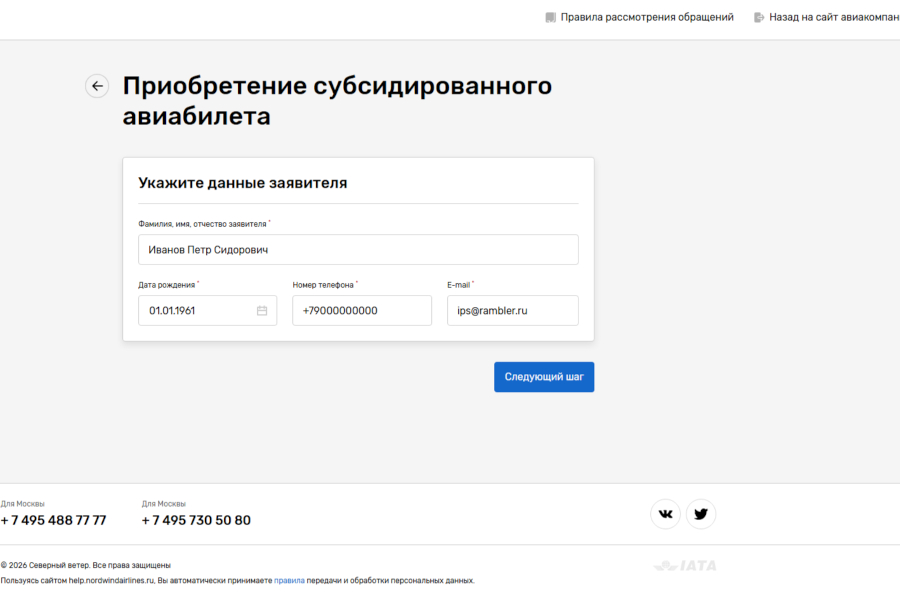
Task: Open the Twitter social media icon
Action: [701, 513]
